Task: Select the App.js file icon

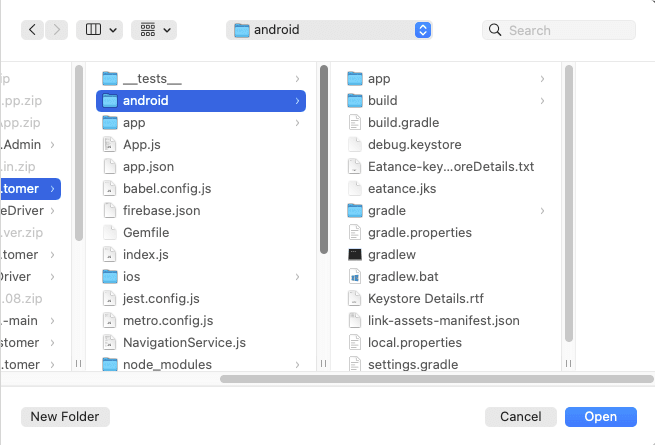Action: [x=110, y=145]
